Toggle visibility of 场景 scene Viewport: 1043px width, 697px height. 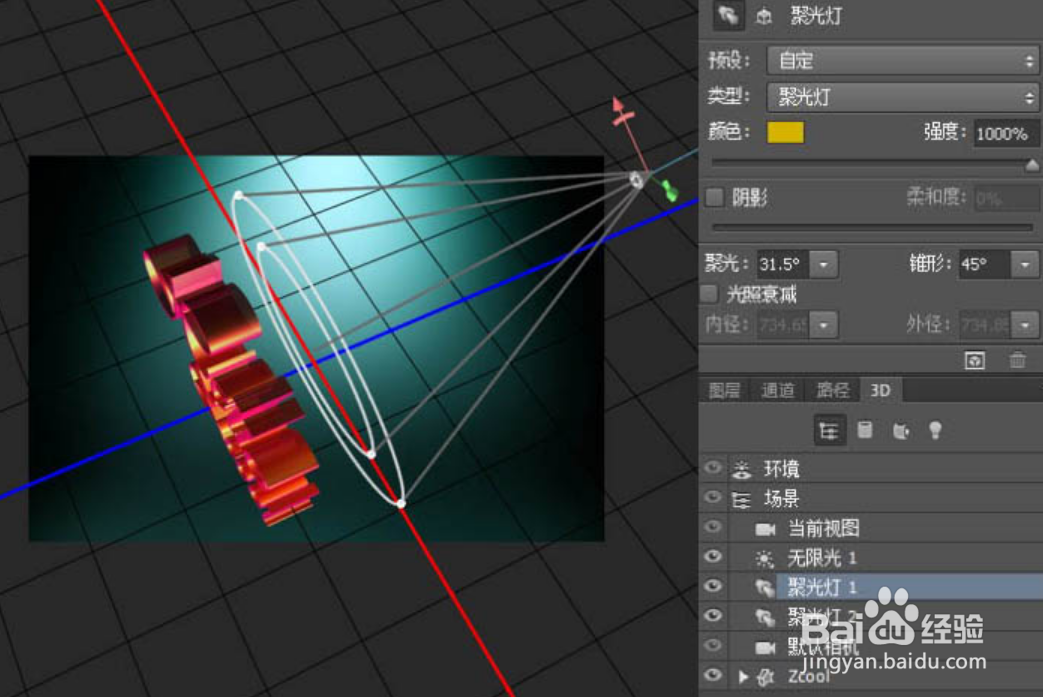click(x=713, y=497)
